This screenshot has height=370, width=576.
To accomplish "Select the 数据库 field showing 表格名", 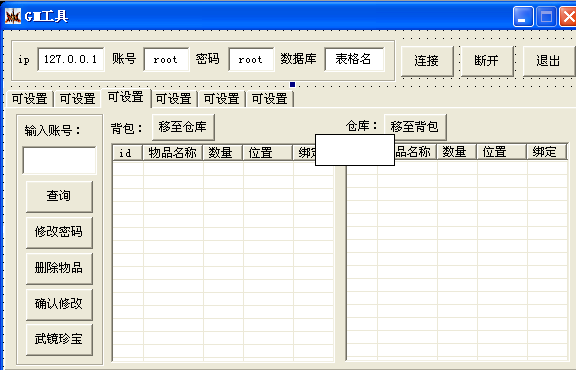I will pyautogui.click(x=354, y=59).
